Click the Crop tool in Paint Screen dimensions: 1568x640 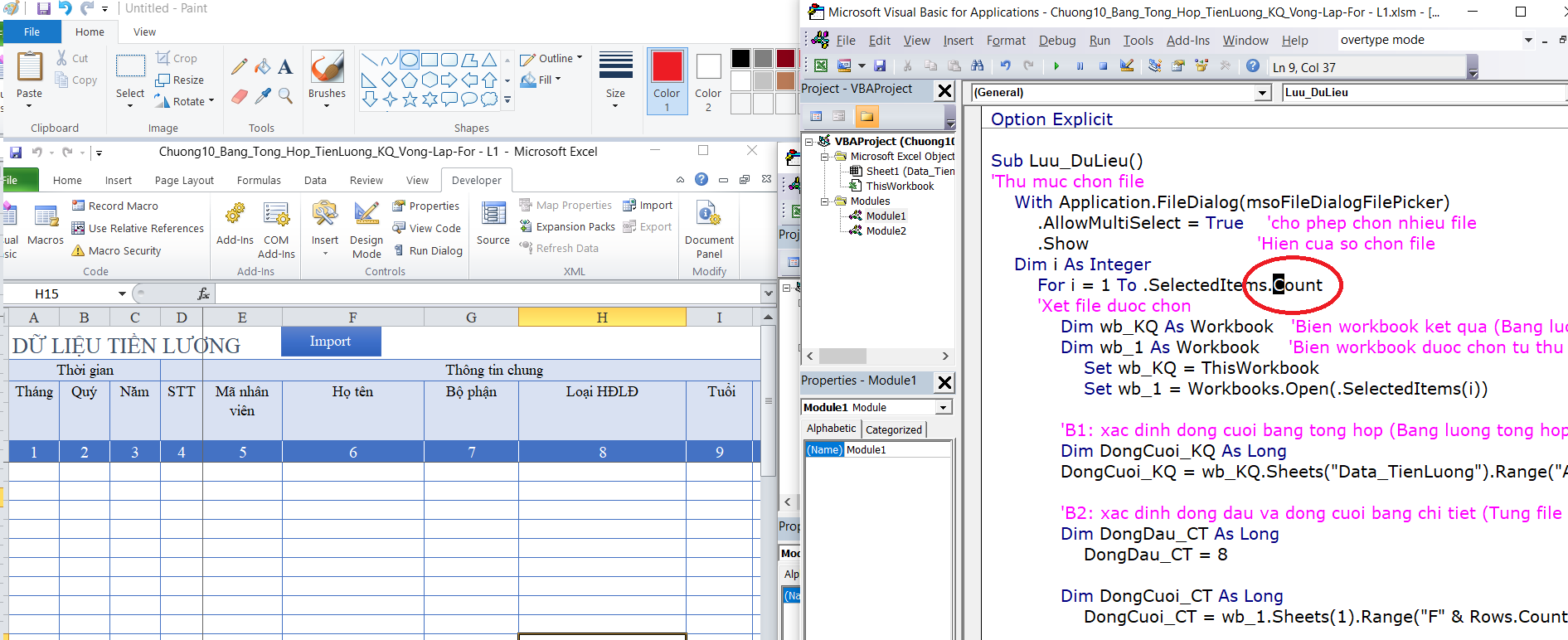pos(177,58)
